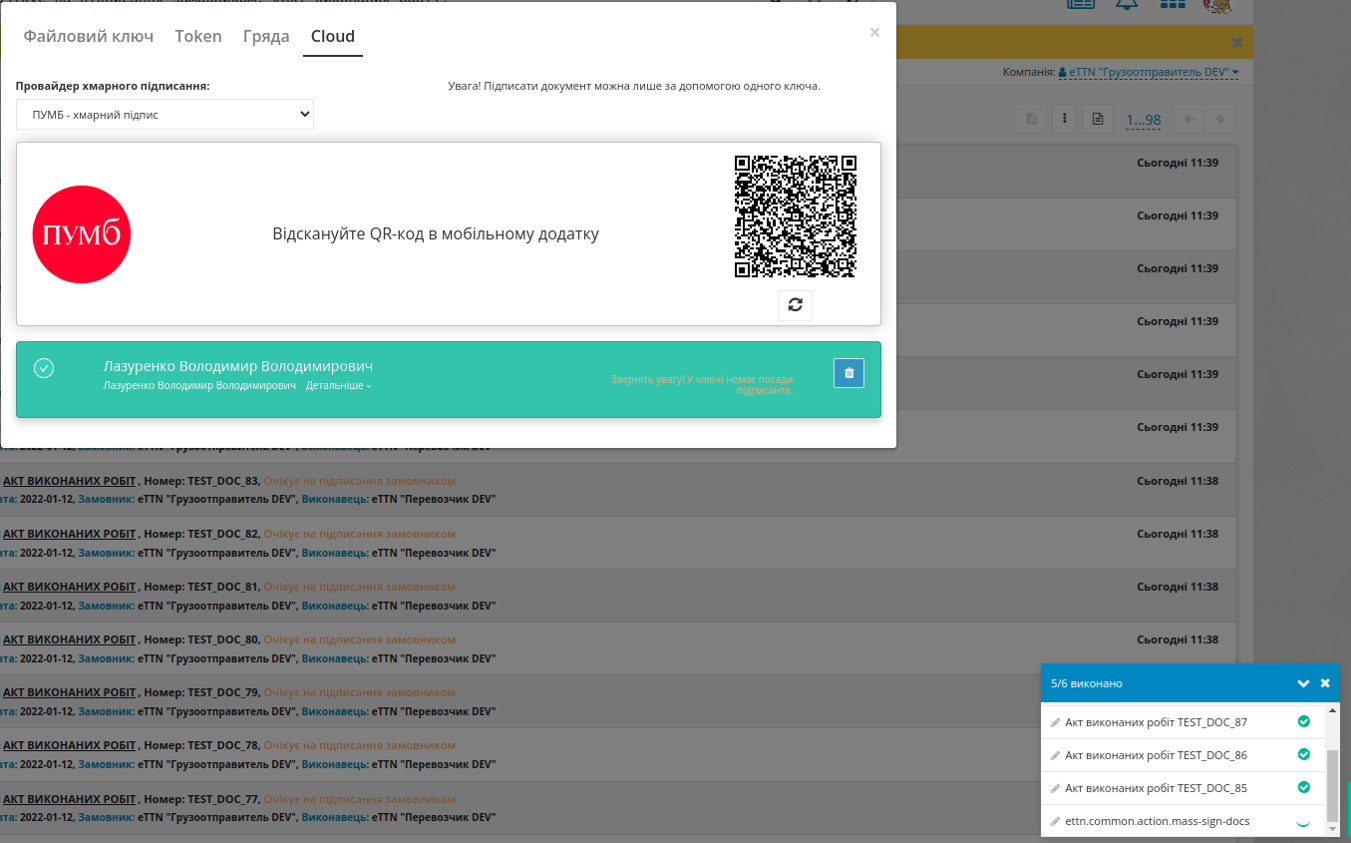Click the user avatar in page header
Viewport: 1351px width, 843px height.
[1217, 5]
